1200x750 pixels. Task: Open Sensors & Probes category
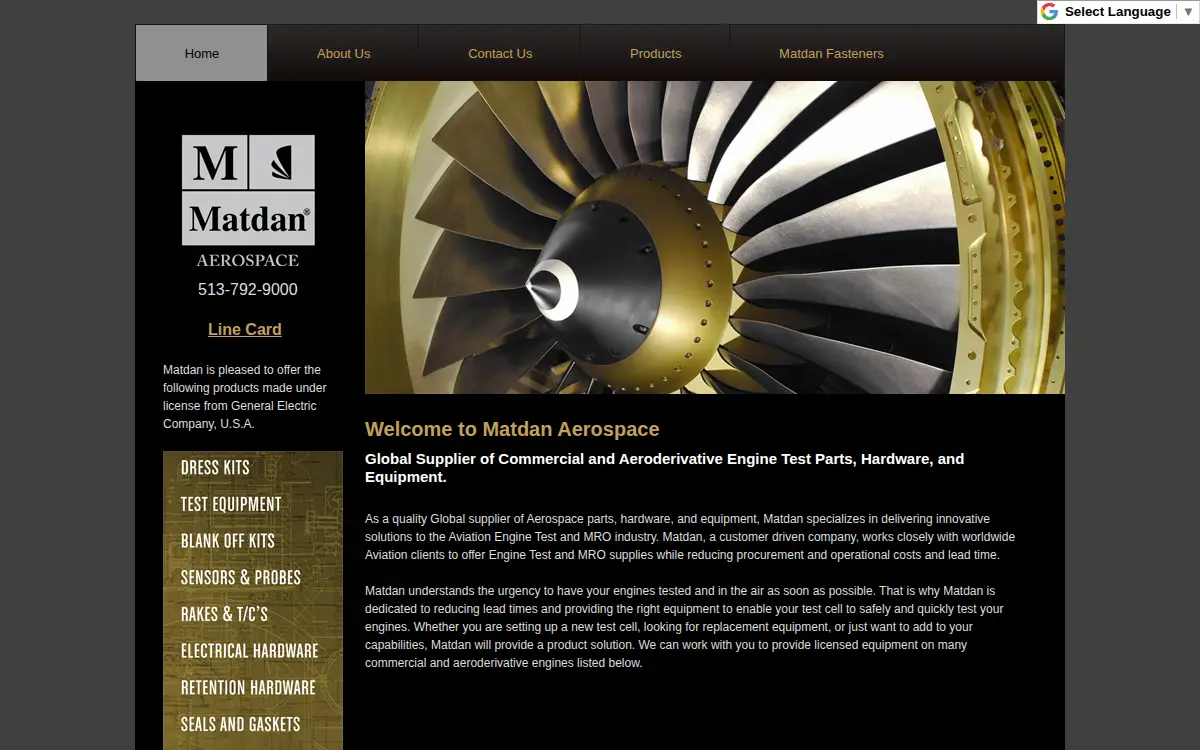pos(240,578)
